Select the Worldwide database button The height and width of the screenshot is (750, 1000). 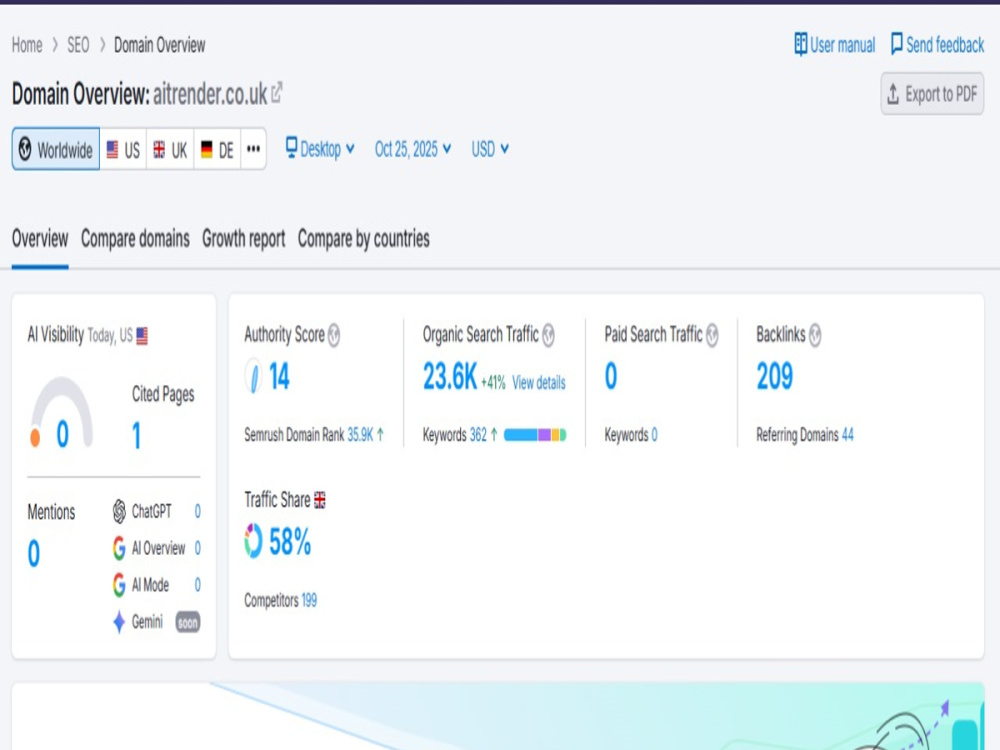[x=55, y=149]
